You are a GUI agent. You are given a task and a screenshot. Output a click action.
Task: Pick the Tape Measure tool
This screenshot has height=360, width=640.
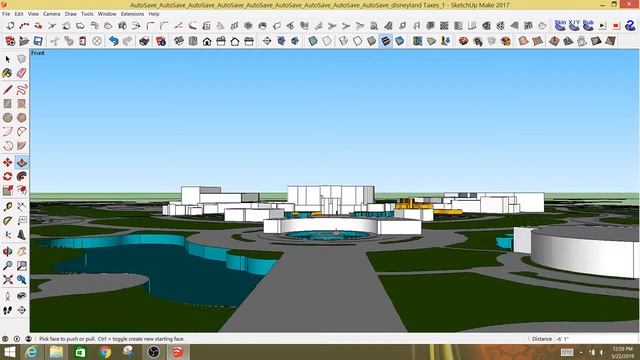7,207
